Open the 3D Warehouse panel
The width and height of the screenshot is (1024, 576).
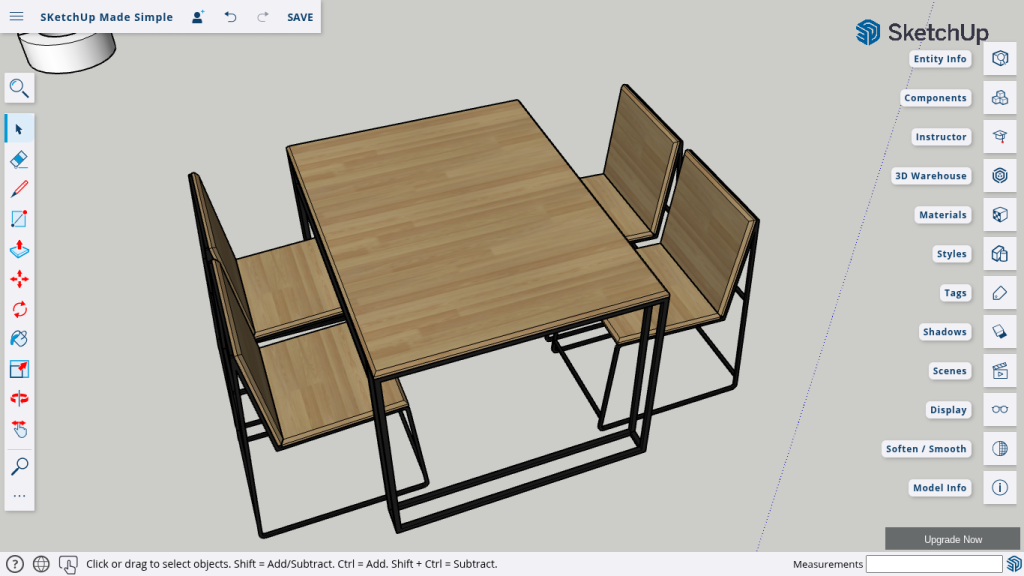[x=999, y=176]
